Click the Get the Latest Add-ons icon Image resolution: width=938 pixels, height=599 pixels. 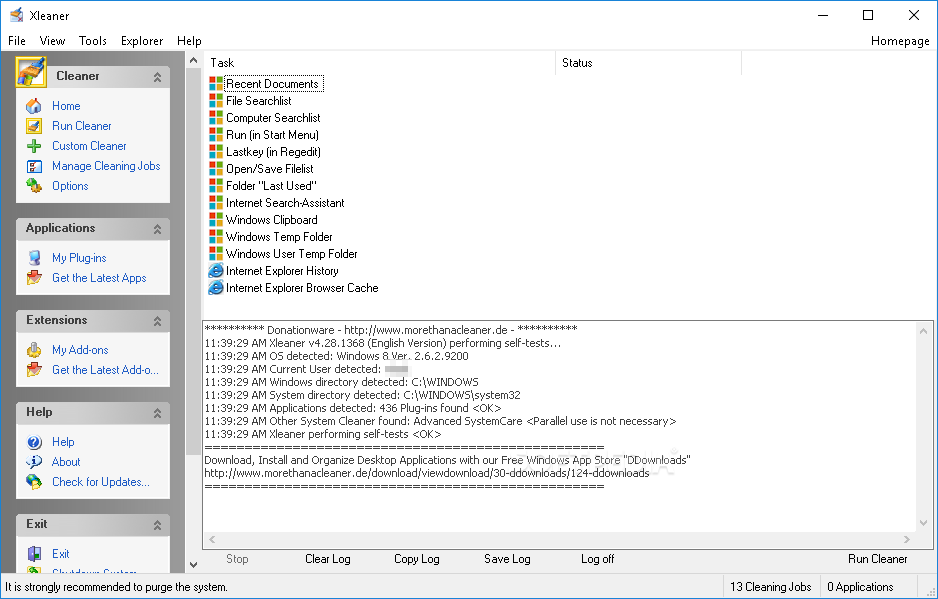(x=34, y=370)
